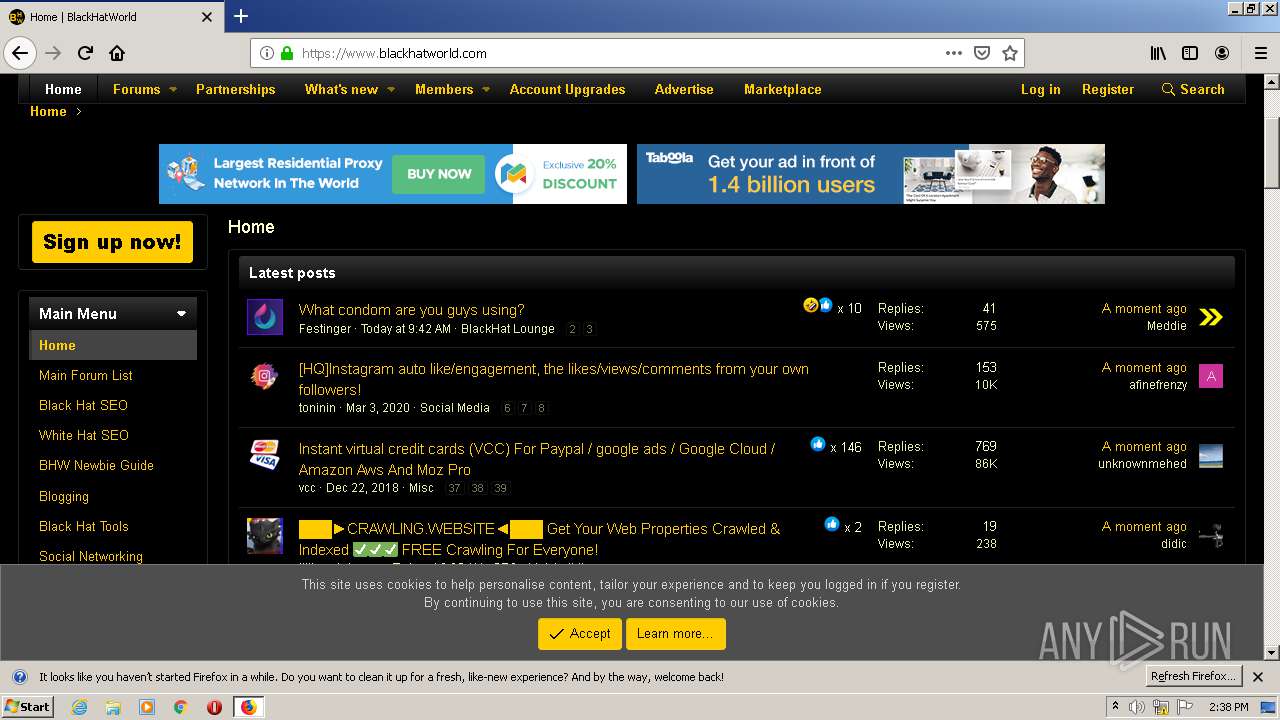This screenshot has width=1280, height=720.
Task: Open Account Upgrades in navigation bar
Action: point(567,89)
